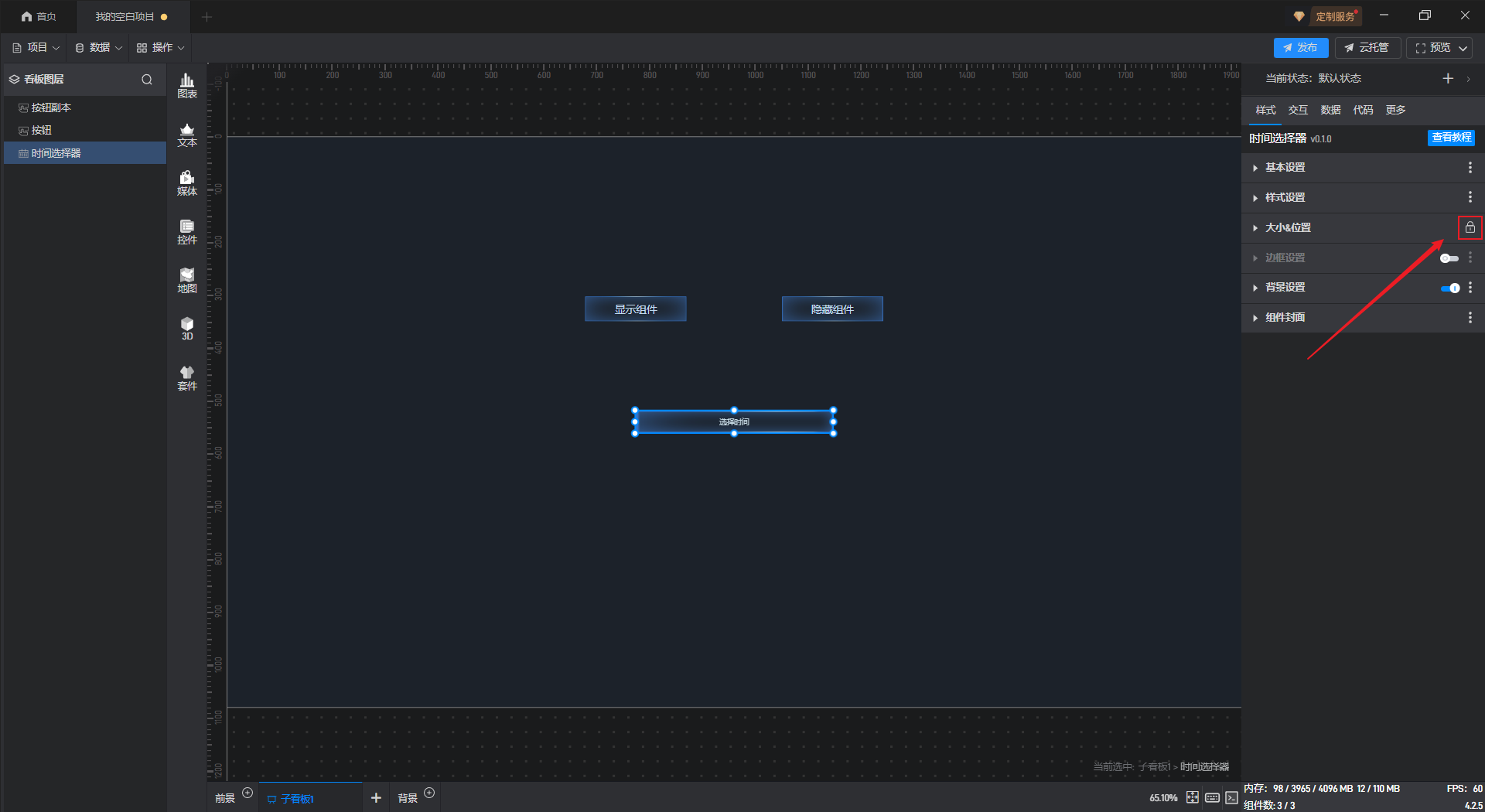
Task: Disable the 背景设置 toggle switch
Action: (x=1449, y=288)
